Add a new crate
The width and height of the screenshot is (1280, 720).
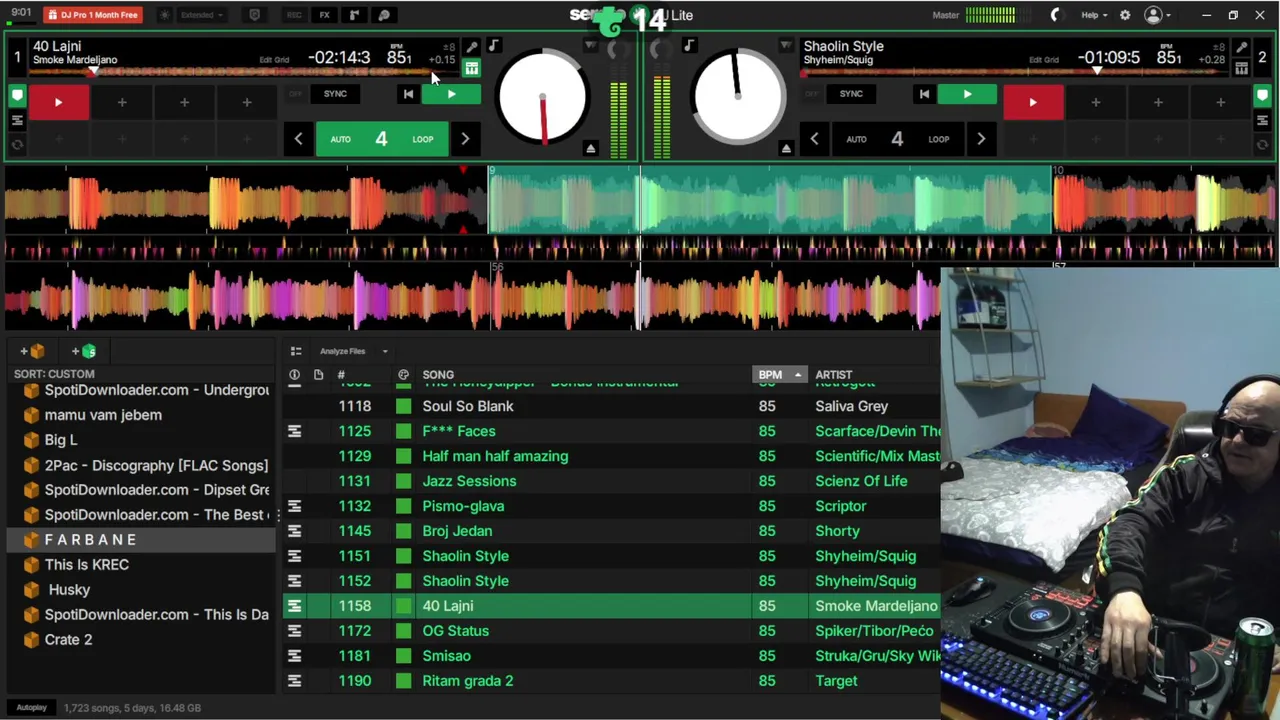pos(33,351)
